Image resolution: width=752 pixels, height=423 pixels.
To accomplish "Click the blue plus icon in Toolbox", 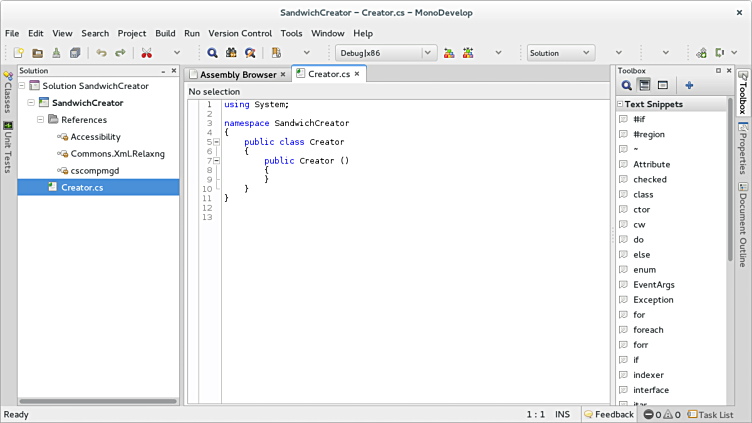I will [x=689, y=86].
